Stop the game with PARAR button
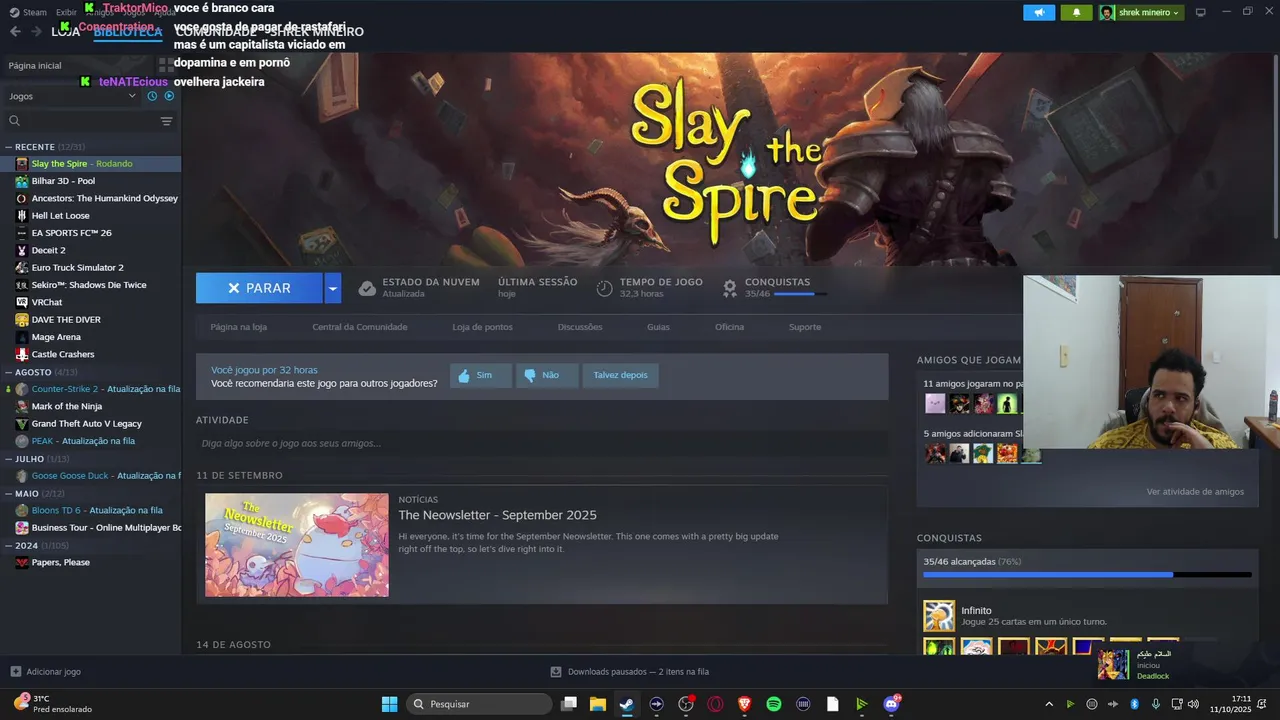The height and width of the screenshot is (720, 1280). (x=259, y=288)
